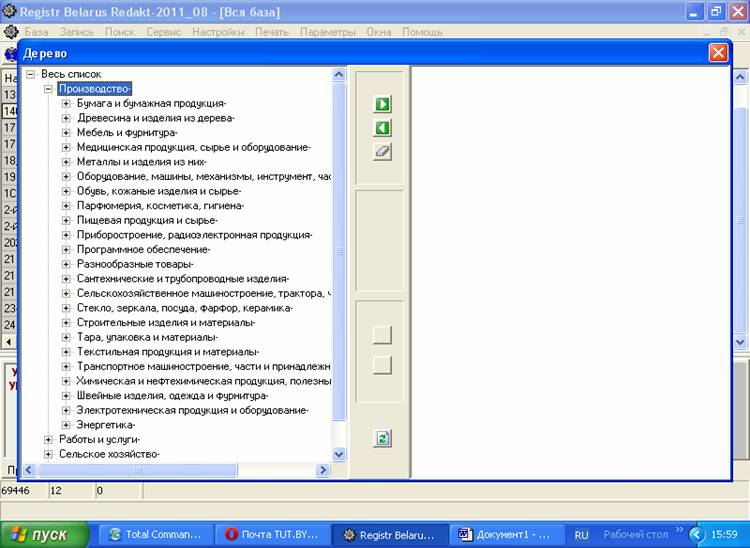The image size is (750, 548).
Task: Click the refresh icon below blank buttons
Action: pyautogui.click(x=382, y=438)
